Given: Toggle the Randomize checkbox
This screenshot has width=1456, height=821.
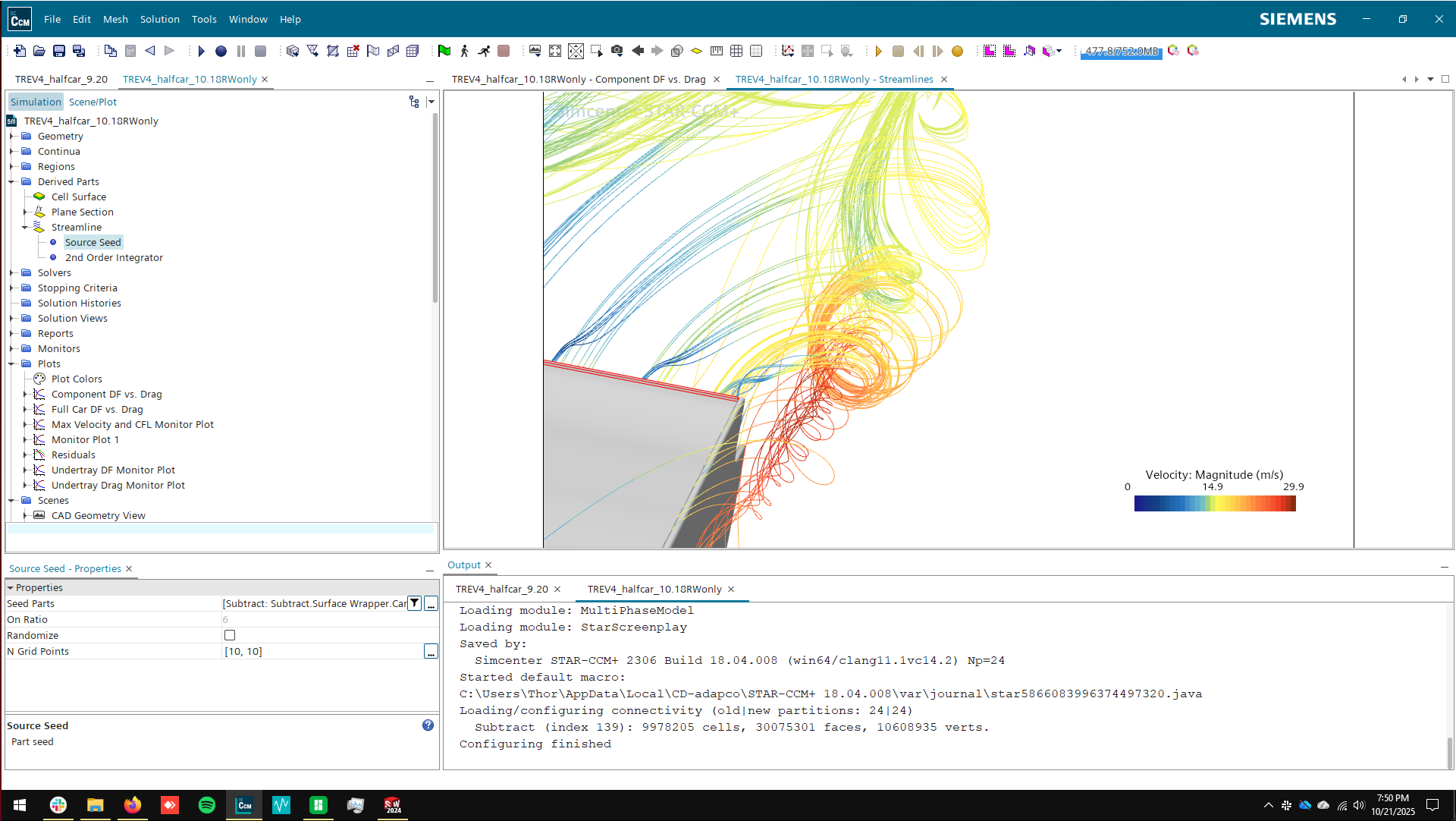Looking at the screenshot, I should [x=230, y=635].
